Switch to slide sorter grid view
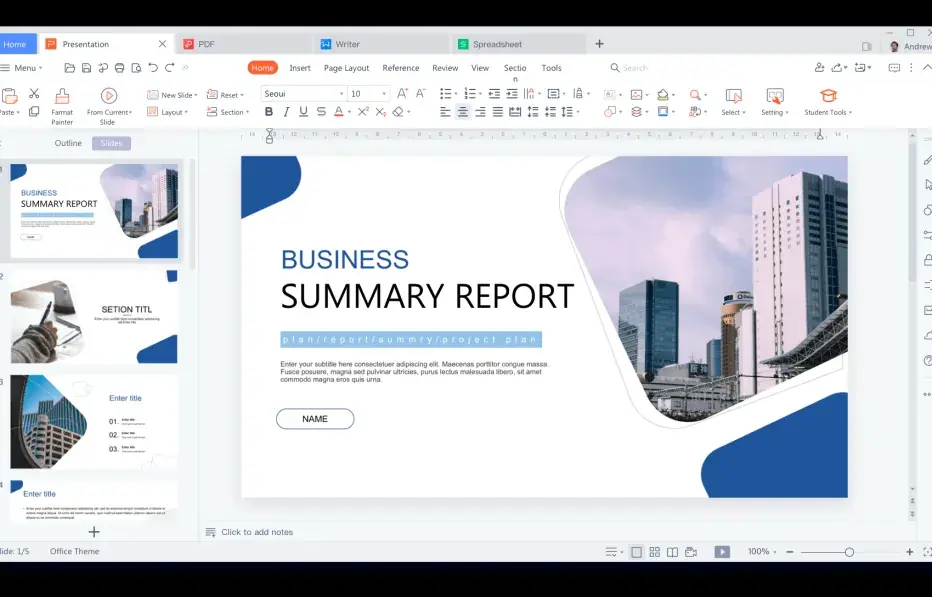The width and height of the screenshot is (932, 597). pyautogui.click(x=654, y=552)
